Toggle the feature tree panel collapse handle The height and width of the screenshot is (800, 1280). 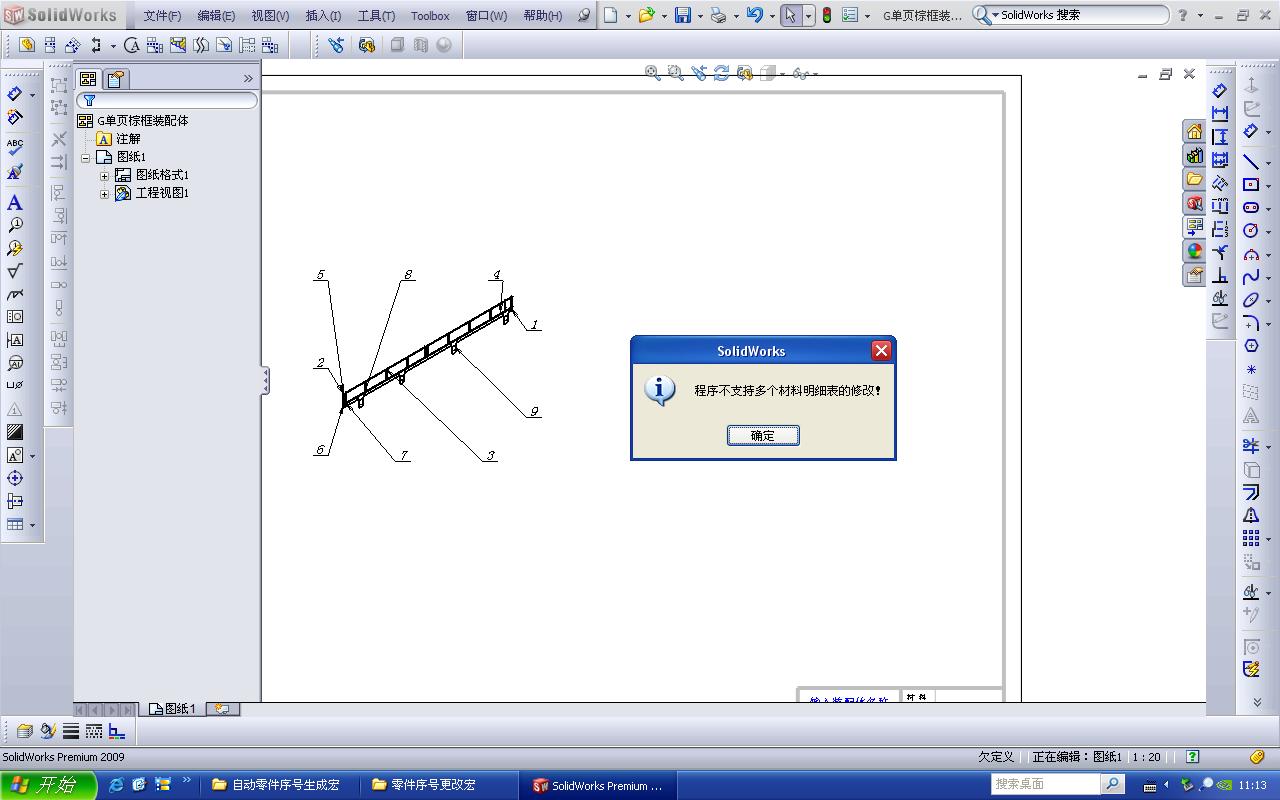(x=265, y=380)
